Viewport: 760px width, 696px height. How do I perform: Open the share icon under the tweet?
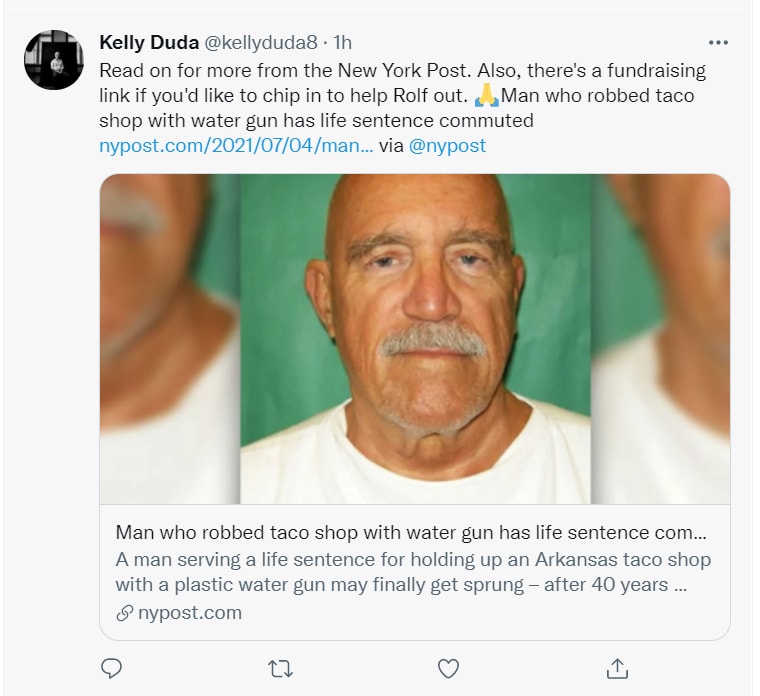pos(618,667)
